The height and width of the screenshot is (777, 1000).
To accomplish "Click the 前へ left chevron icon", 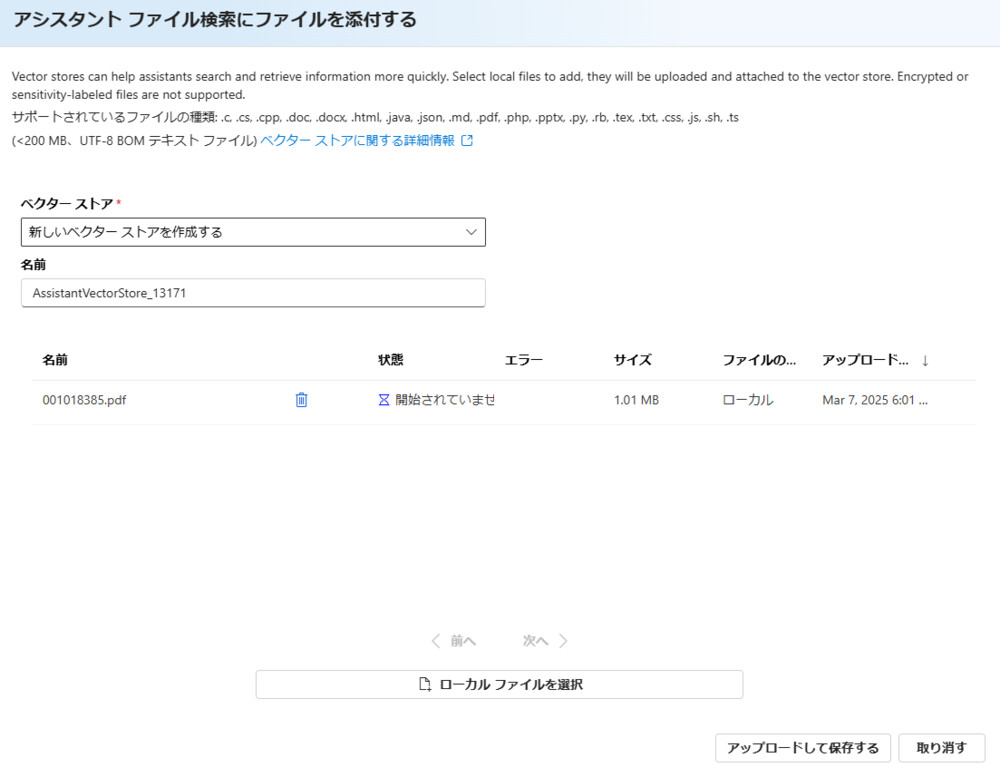I will 436,641.
